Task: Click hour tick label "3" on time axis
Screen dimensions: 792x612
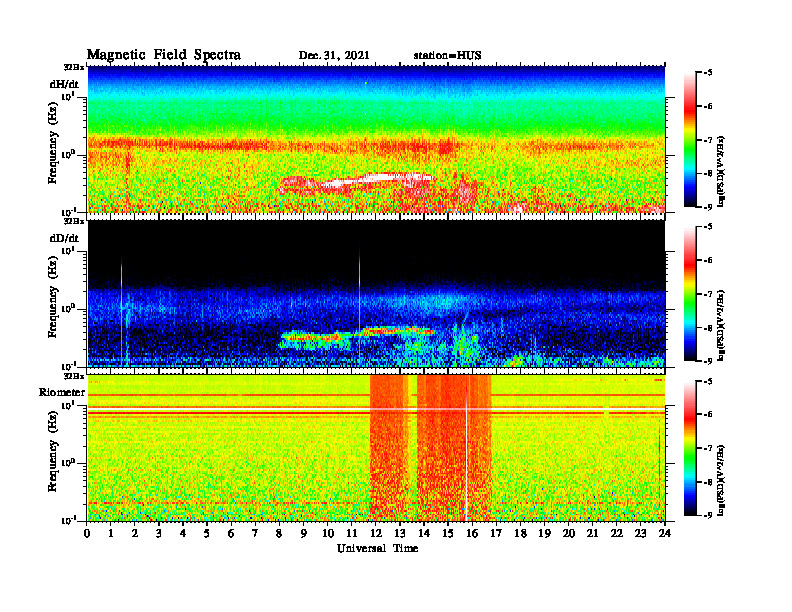Action: pyautogui.click(x=159, y=534)
